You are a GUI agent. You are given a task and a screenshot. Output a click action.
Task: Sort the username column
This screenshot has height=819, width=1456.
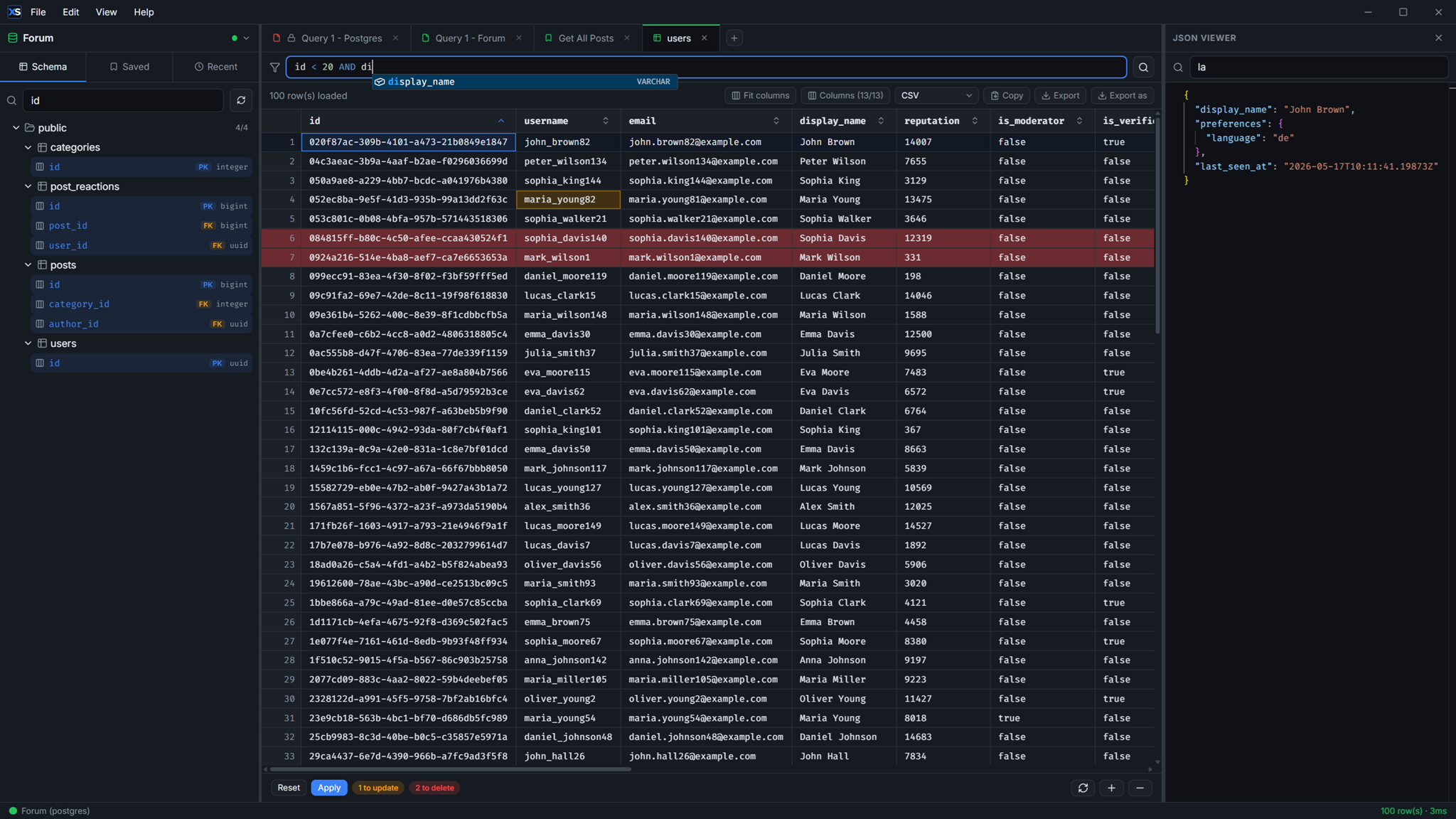[x=606, y=121]
